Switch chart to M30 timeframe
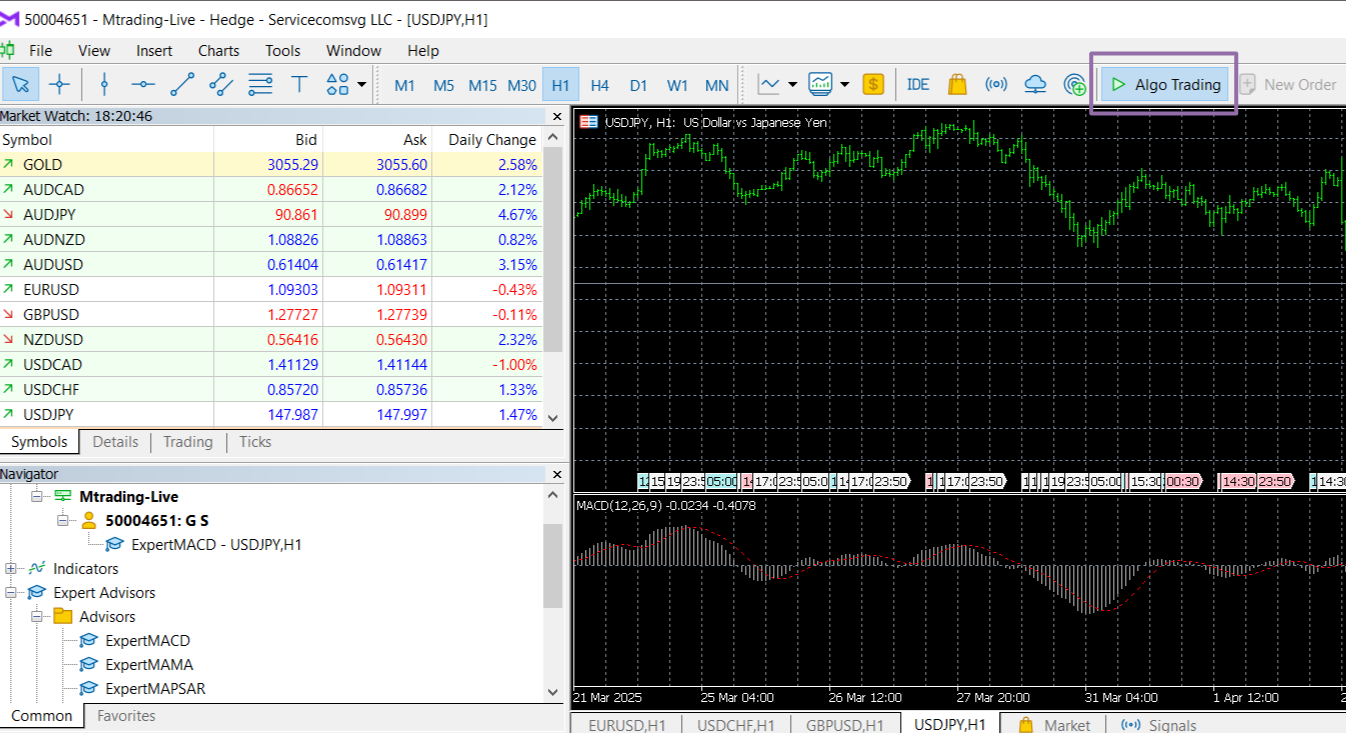 [x=522, y=85]
